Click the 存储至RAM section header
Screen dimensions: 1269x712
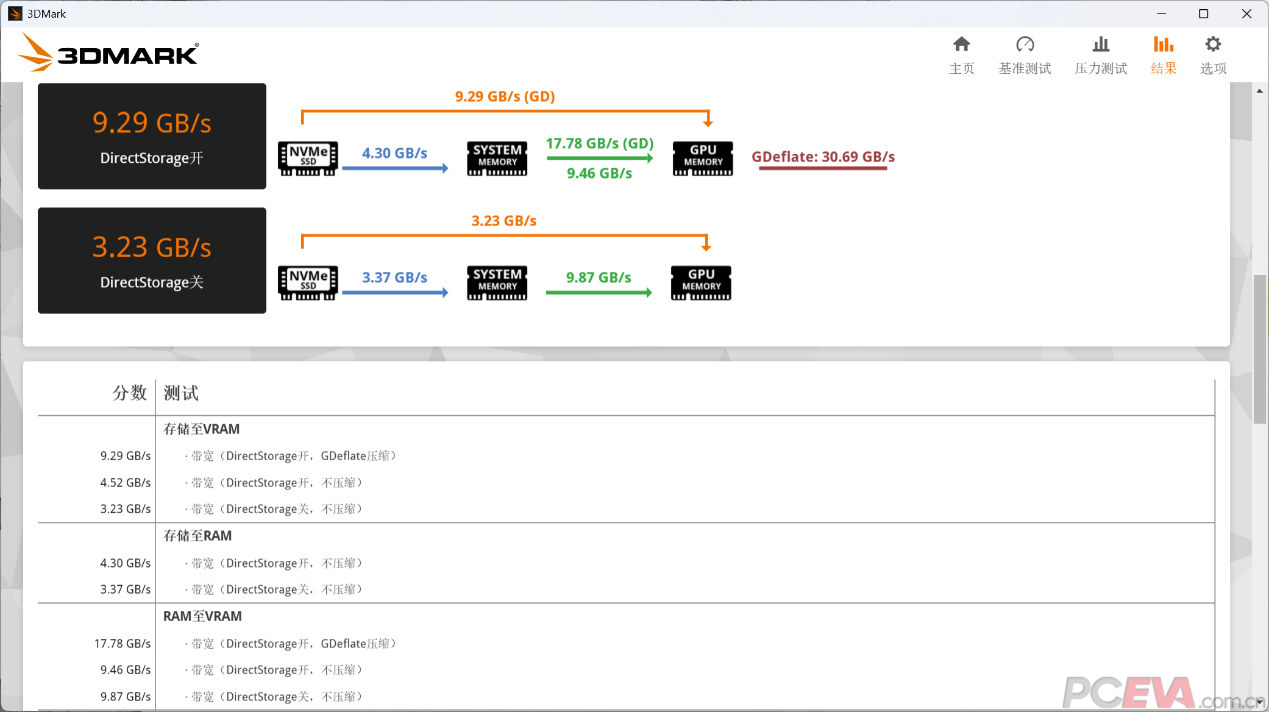point(198,536)
